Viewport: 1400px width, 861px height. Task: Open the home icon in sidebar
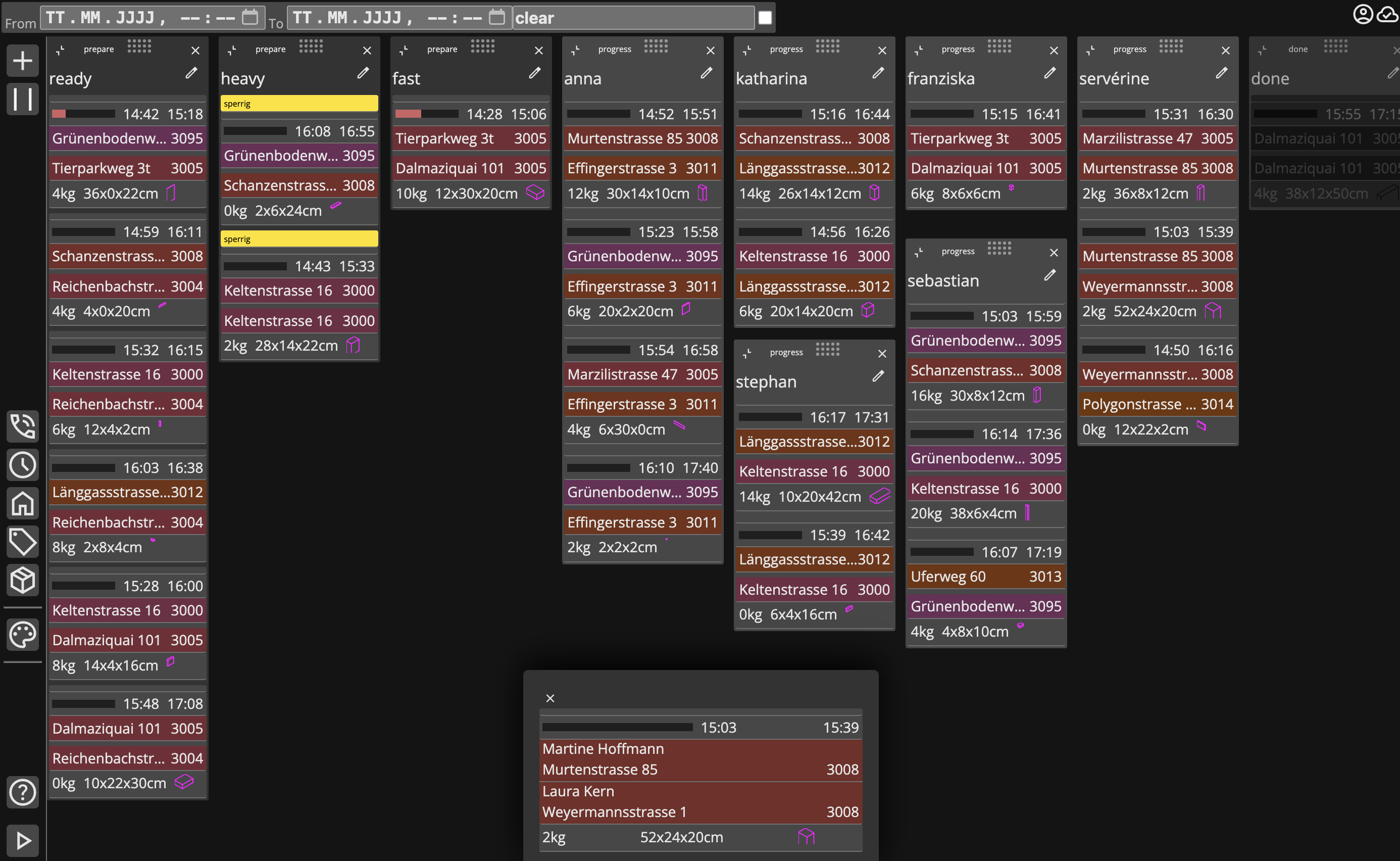pyautogui.click(x=22, y=503)
